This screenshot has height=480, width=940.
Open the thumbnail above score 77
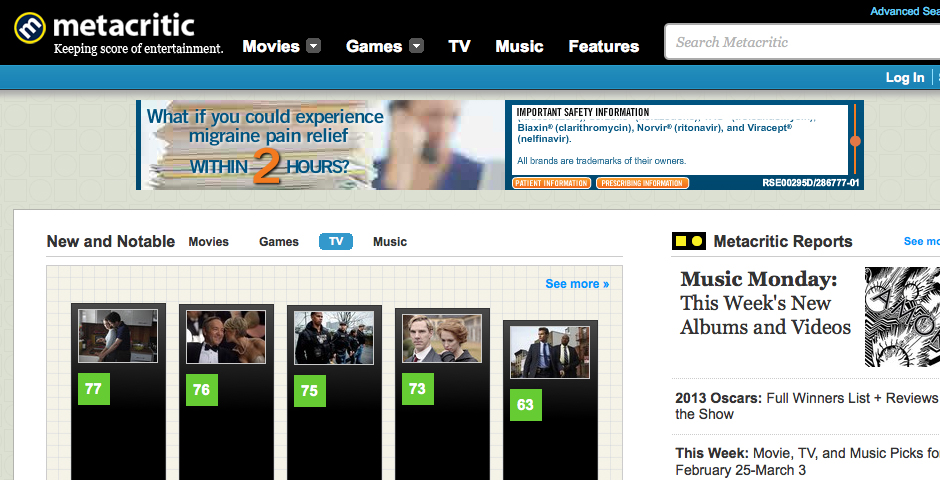pos(118,336)
